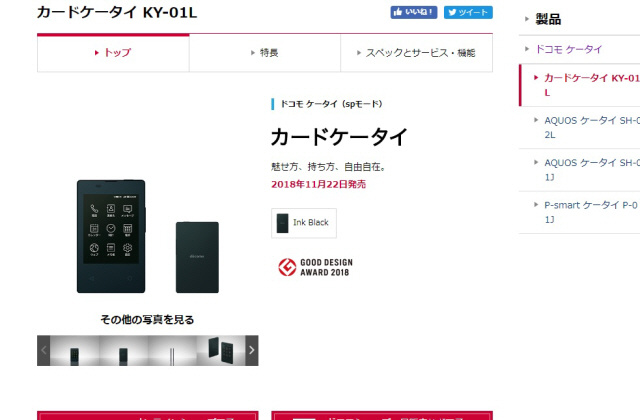Screen dimensions: 640x420
Task: Expand the 製品 sidebar heading
Action: [x=548, y=19]
